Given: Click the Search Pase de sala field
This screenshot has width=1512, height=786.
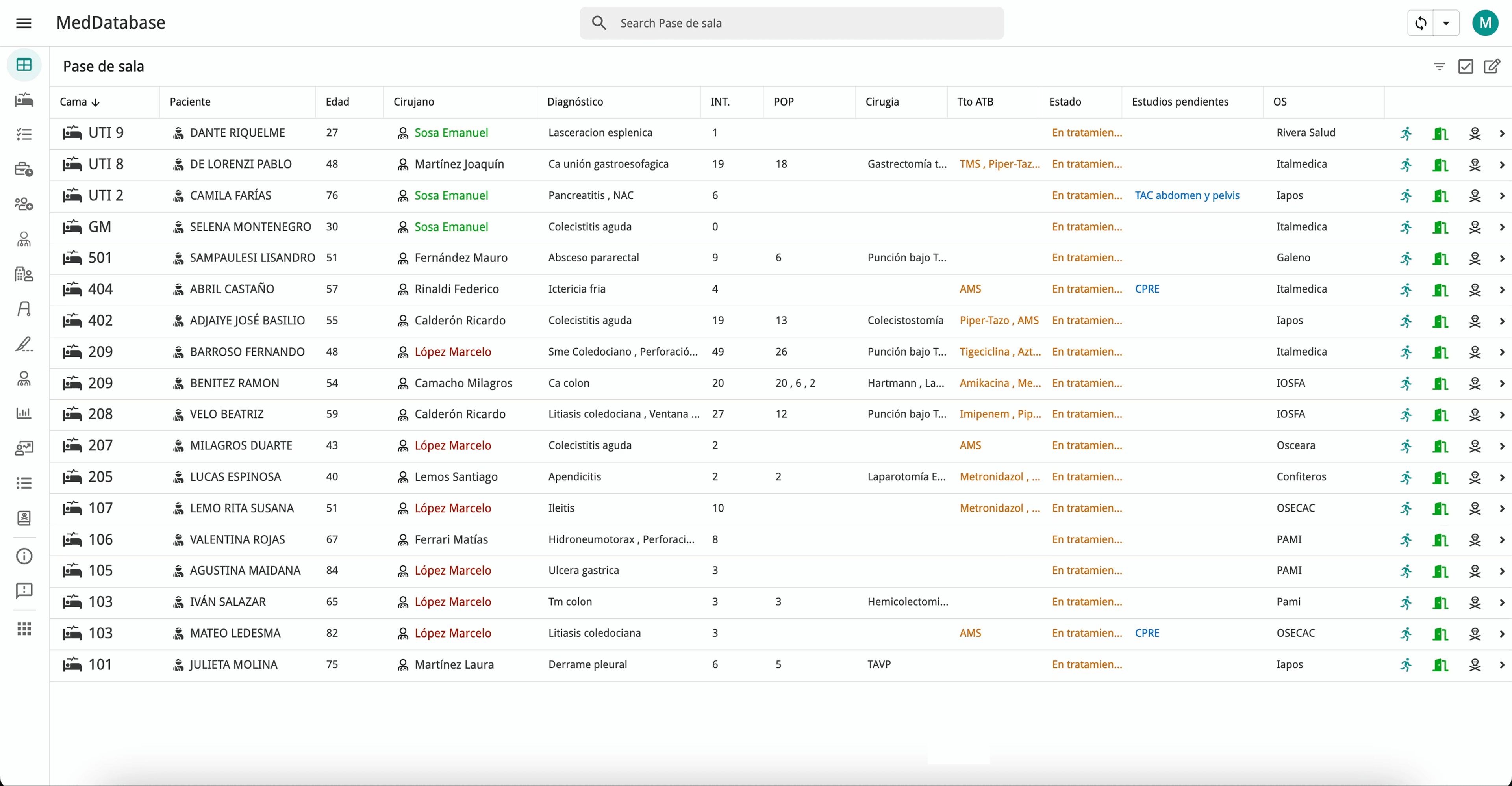Looking at the screenshot, I should 791,23.
